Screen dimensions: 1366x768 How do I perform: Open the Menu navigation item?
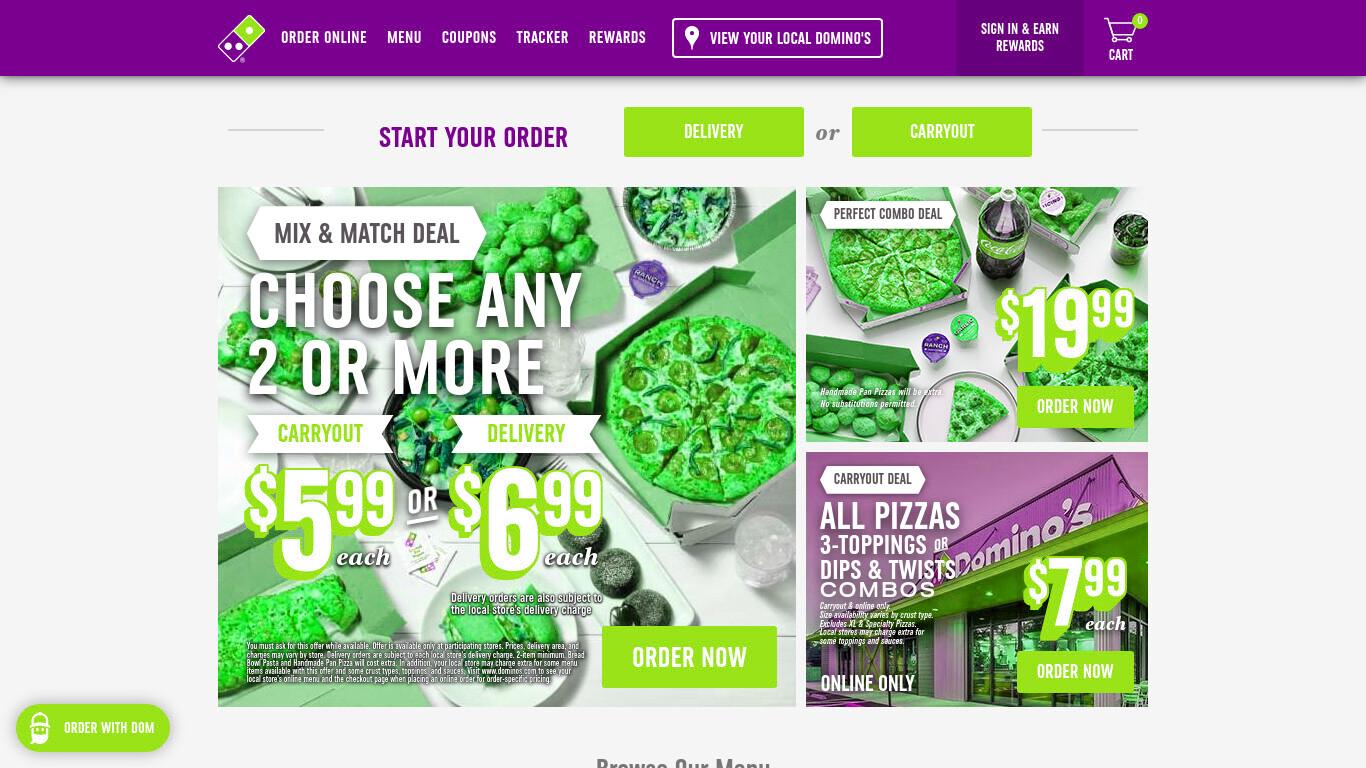coord(404,38)
